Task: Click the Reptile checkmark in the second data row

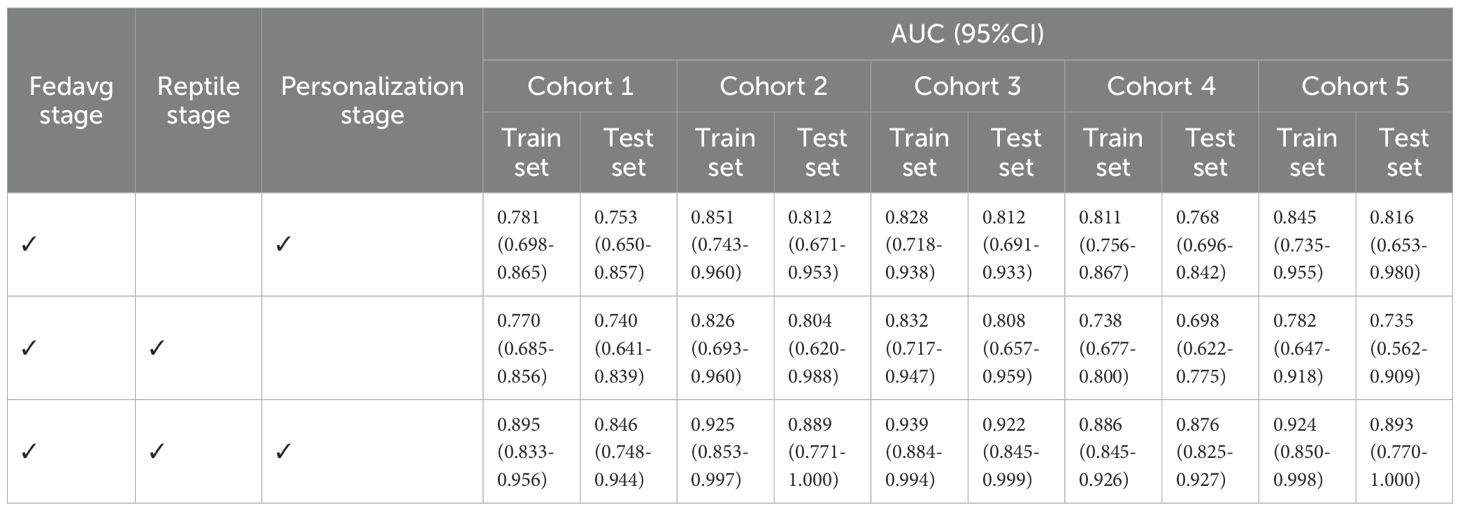Action: tap(155, 348)
